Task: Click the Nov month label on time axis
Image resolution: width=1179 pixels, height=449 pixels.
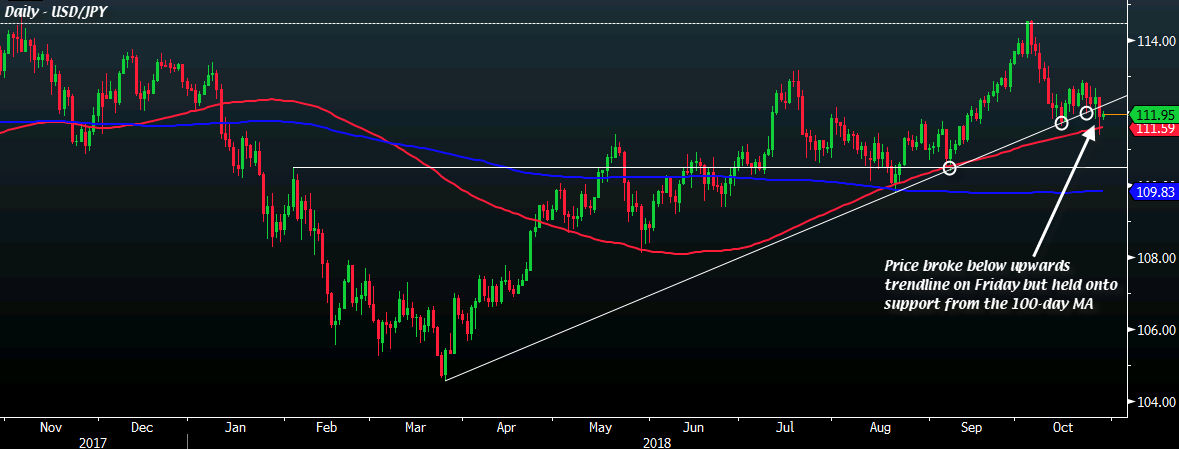Action: tap(50, 427)
